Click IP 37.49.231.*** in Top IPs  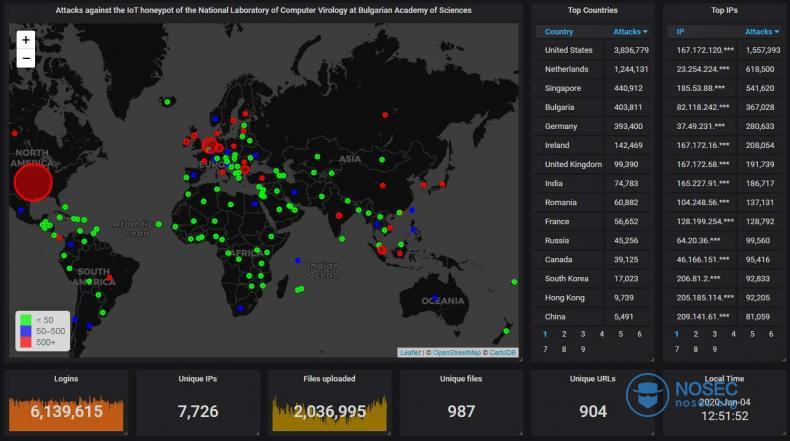tap(700, 126)
